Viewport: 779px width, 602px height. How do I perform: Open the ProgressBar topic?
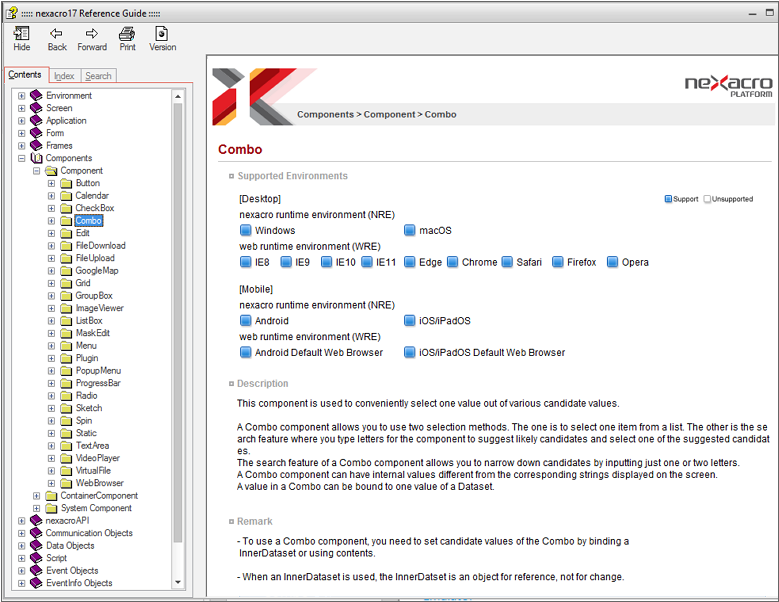[x=98, y=383]
